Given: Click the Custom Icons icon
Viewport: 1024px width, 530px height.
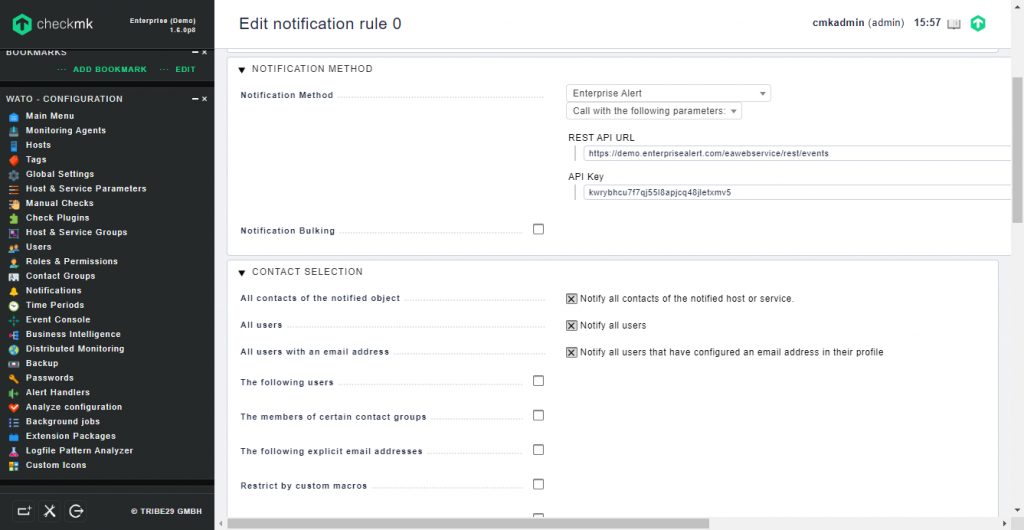Looking at the screenshot, I should tap(14, 466).
